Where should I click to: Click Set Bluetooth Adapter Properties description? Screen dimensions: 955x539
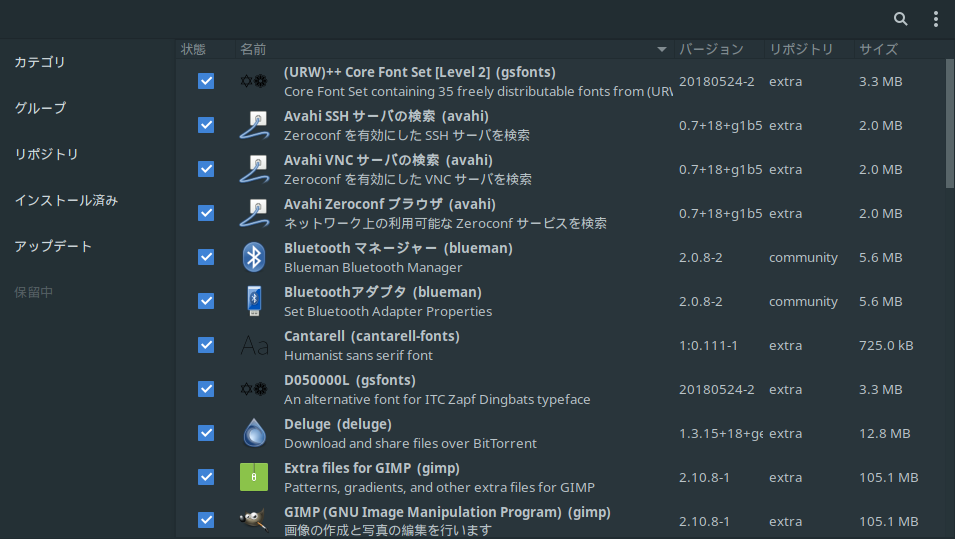pyautogui.click(x=388, y=311)
